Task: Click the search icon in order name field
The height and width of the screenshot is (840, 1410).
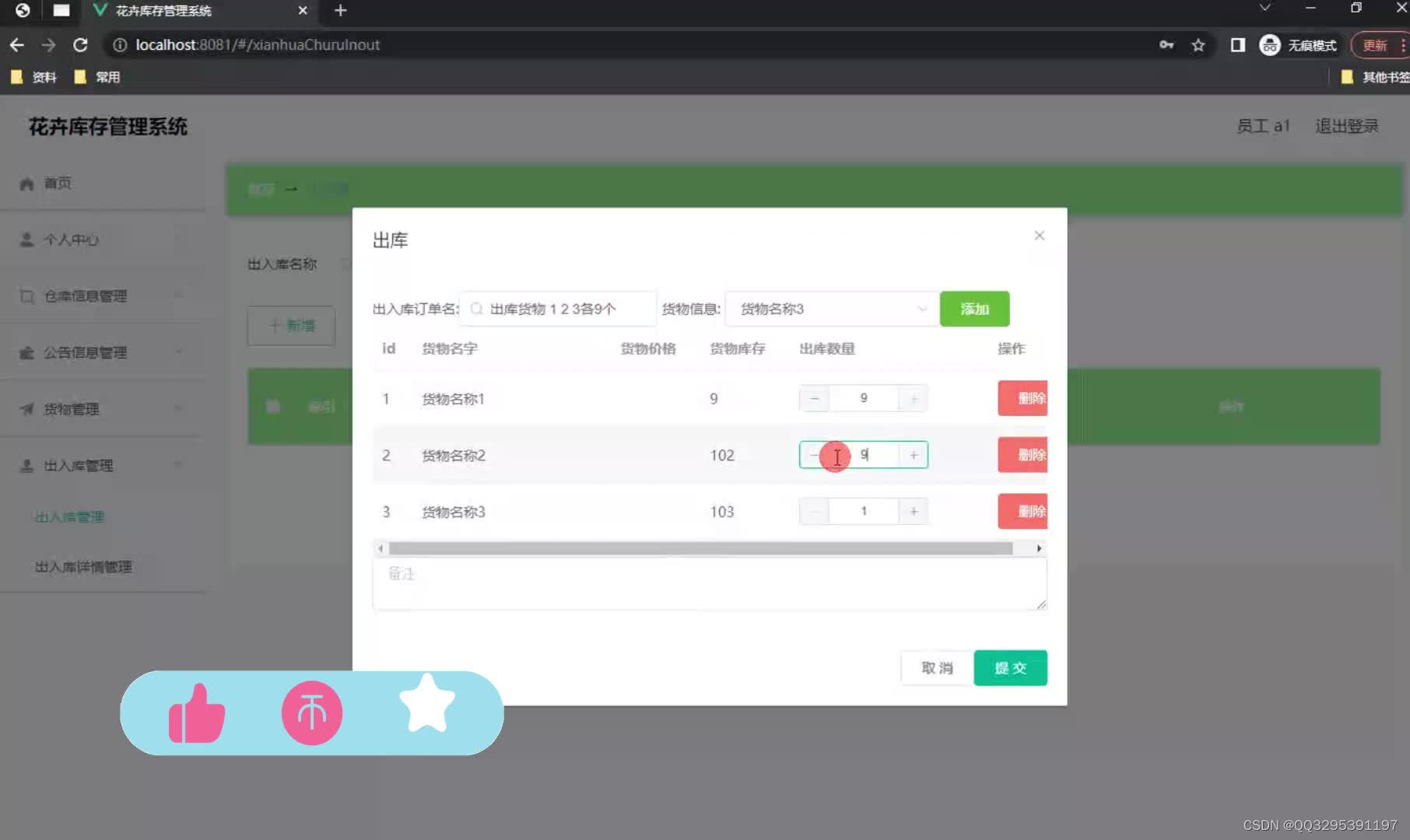Action: point(476,309)
